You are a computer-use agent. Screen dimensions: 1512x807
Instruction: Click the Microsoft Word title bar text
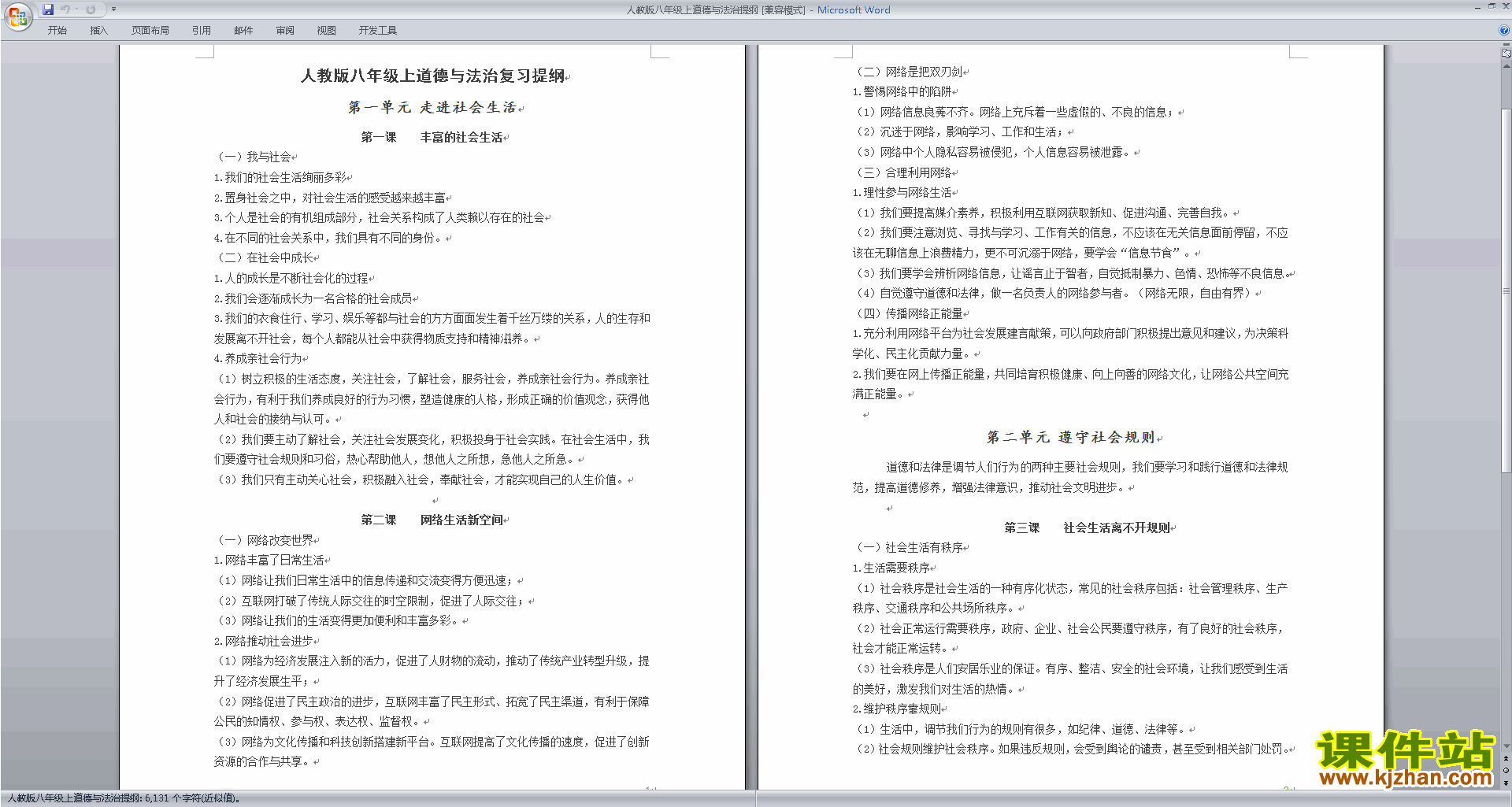[854, 10]
